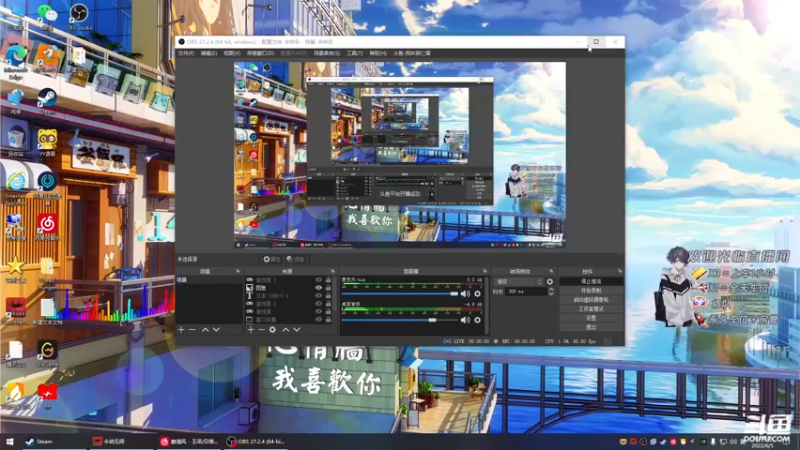
Task: Click the 停止推流 stop streaming button
Action: pos(591,282)
